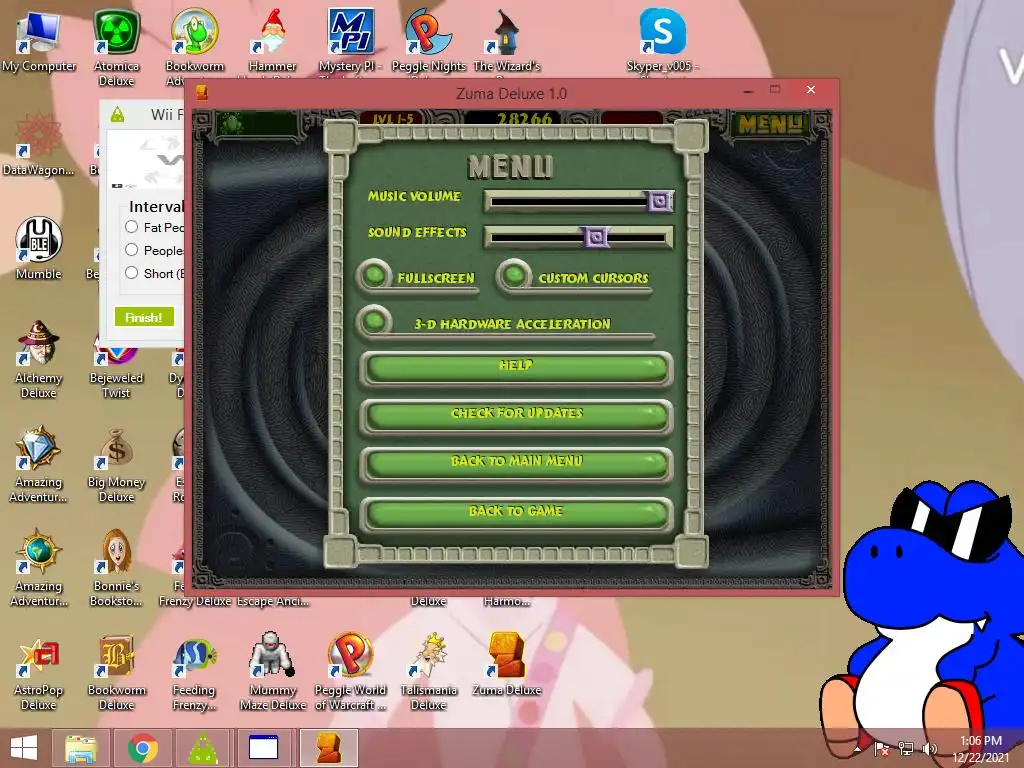Select the Short radio button in Wii window

coord(131,272)
